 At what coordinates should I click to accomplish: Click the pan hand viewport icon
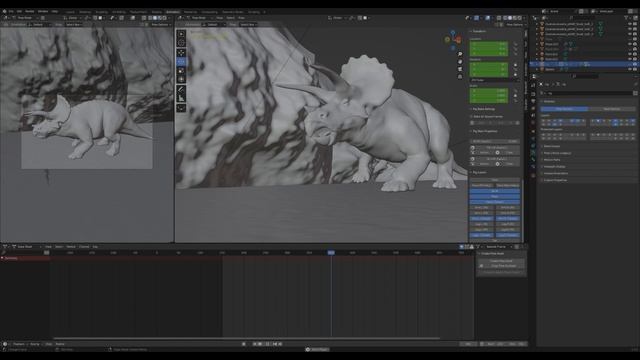[460, 62]
